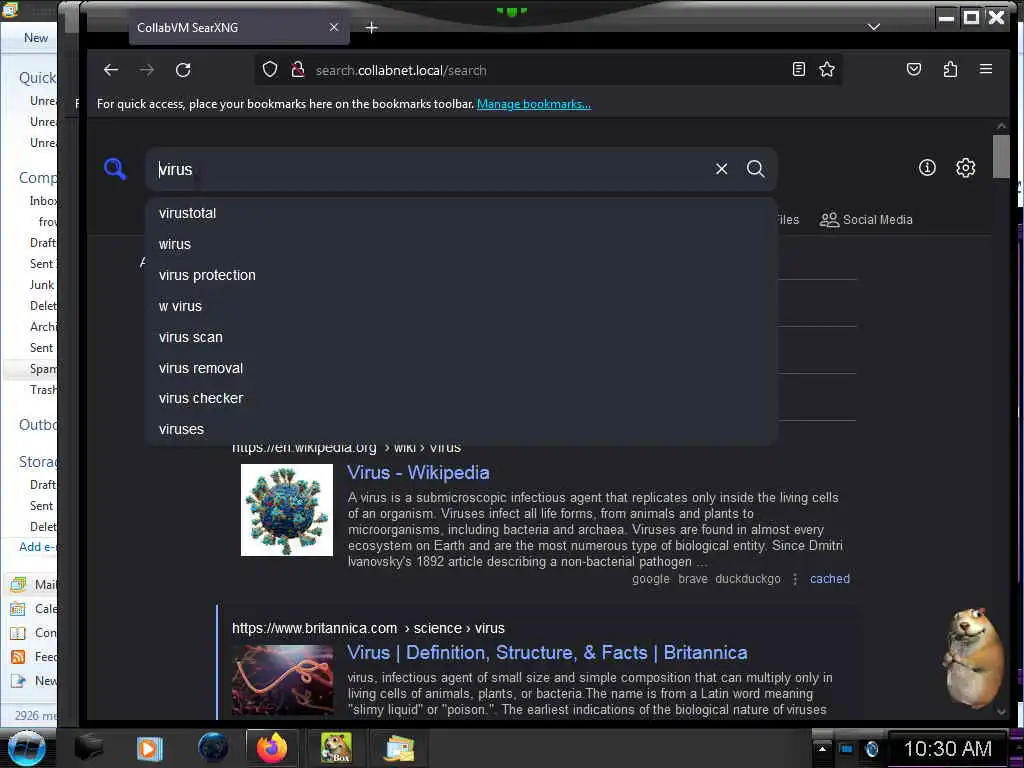The height and width of the screenshot is (768, 1024).
Task: Toggle reader view icon in address bar
Action: point(798,69)
